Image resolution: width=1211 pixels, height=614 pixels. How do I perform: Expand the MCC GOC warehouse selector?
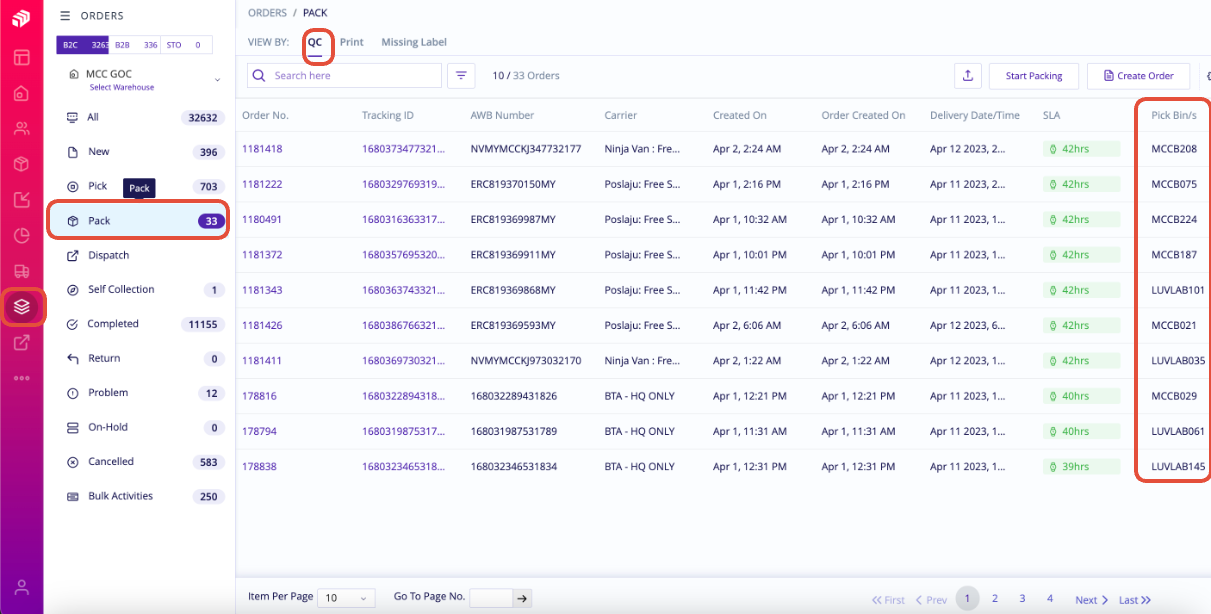pyautogui.click(x=145, y=80)
